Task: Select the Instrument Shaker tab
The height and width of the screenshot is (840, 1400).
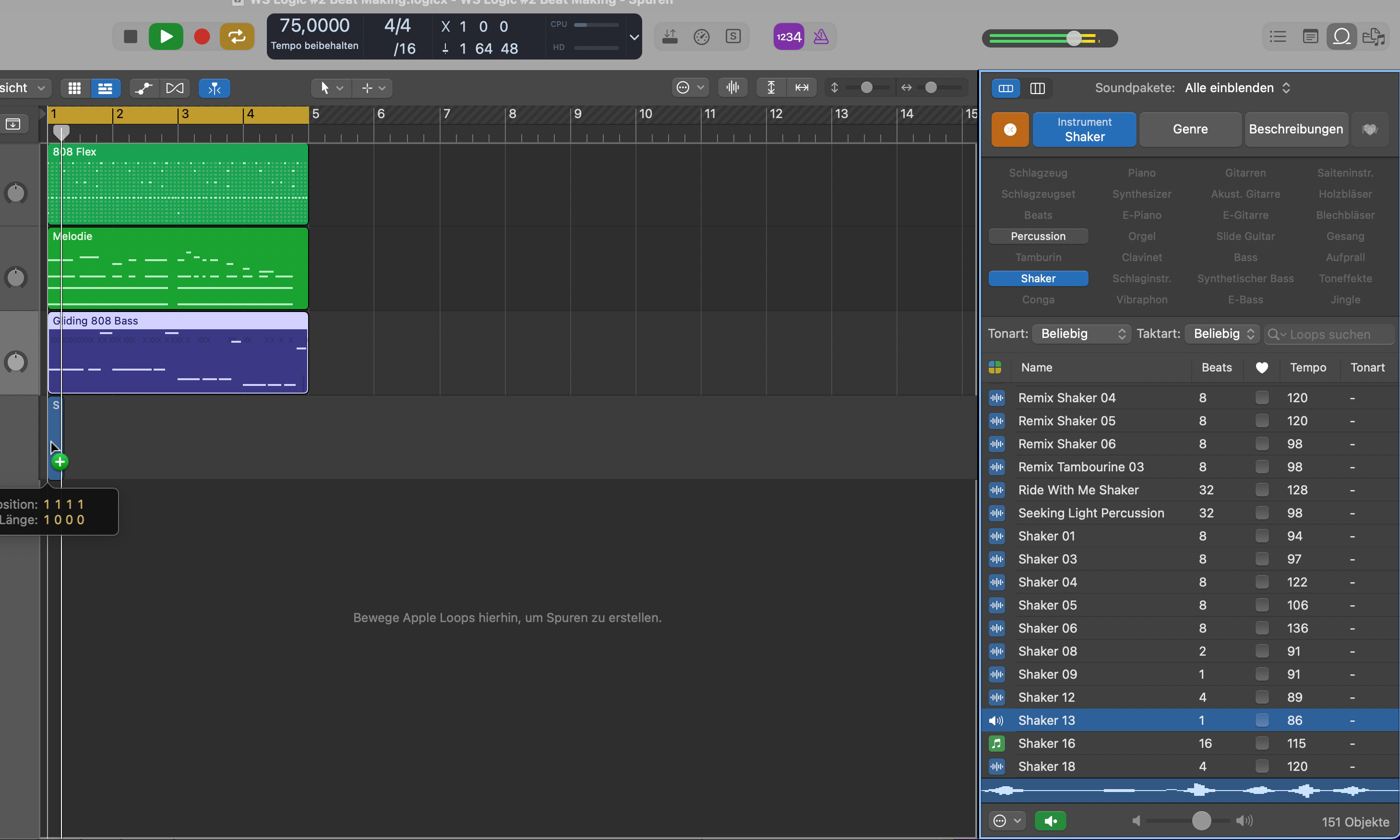Action: pos(1084,130)
